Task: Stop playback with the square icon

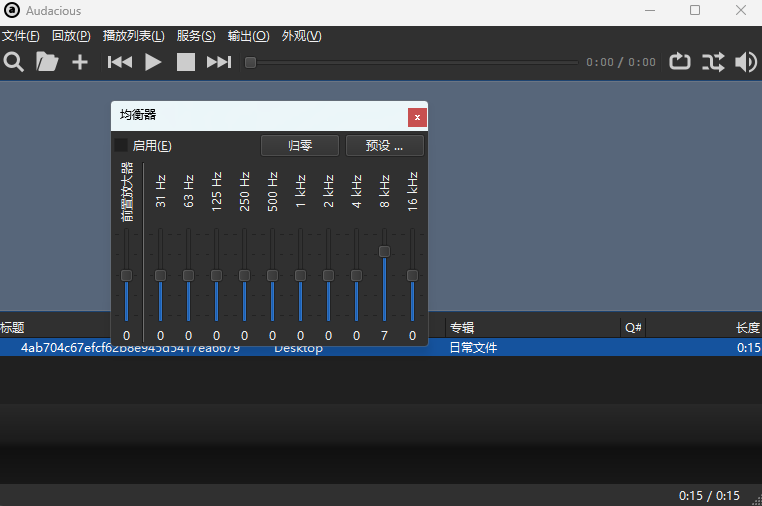Action: pos(186,62)
